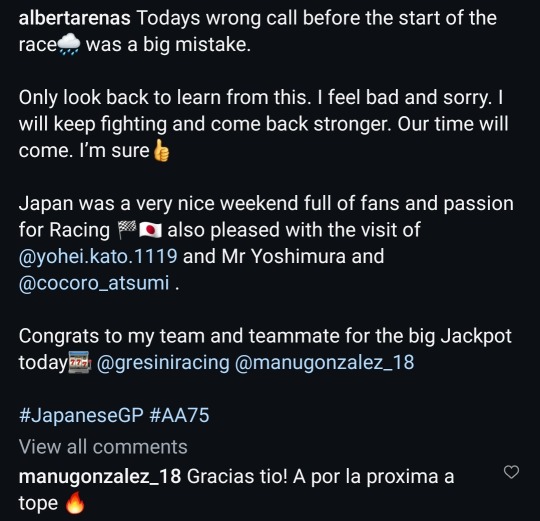Screen dimensions: 540x521
Task: Open the @manugonzalez_18 mention in the caption
Action: tap(324, 363)
